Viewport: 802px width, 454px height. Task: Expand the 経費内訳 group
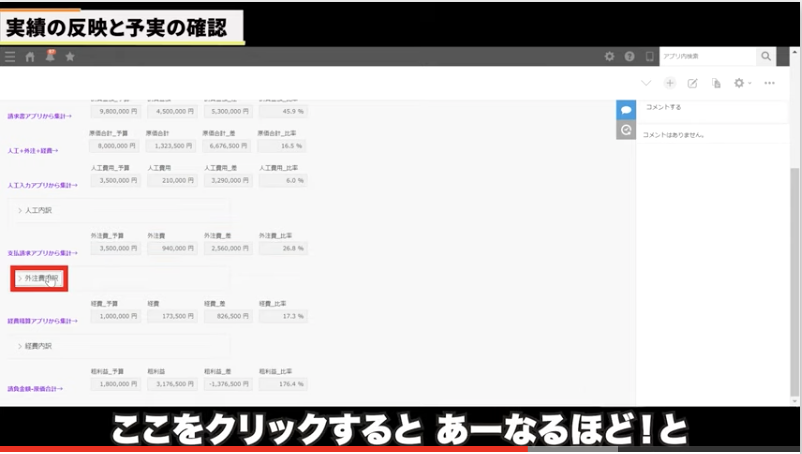pyautogui.click(x=35, y=346)
